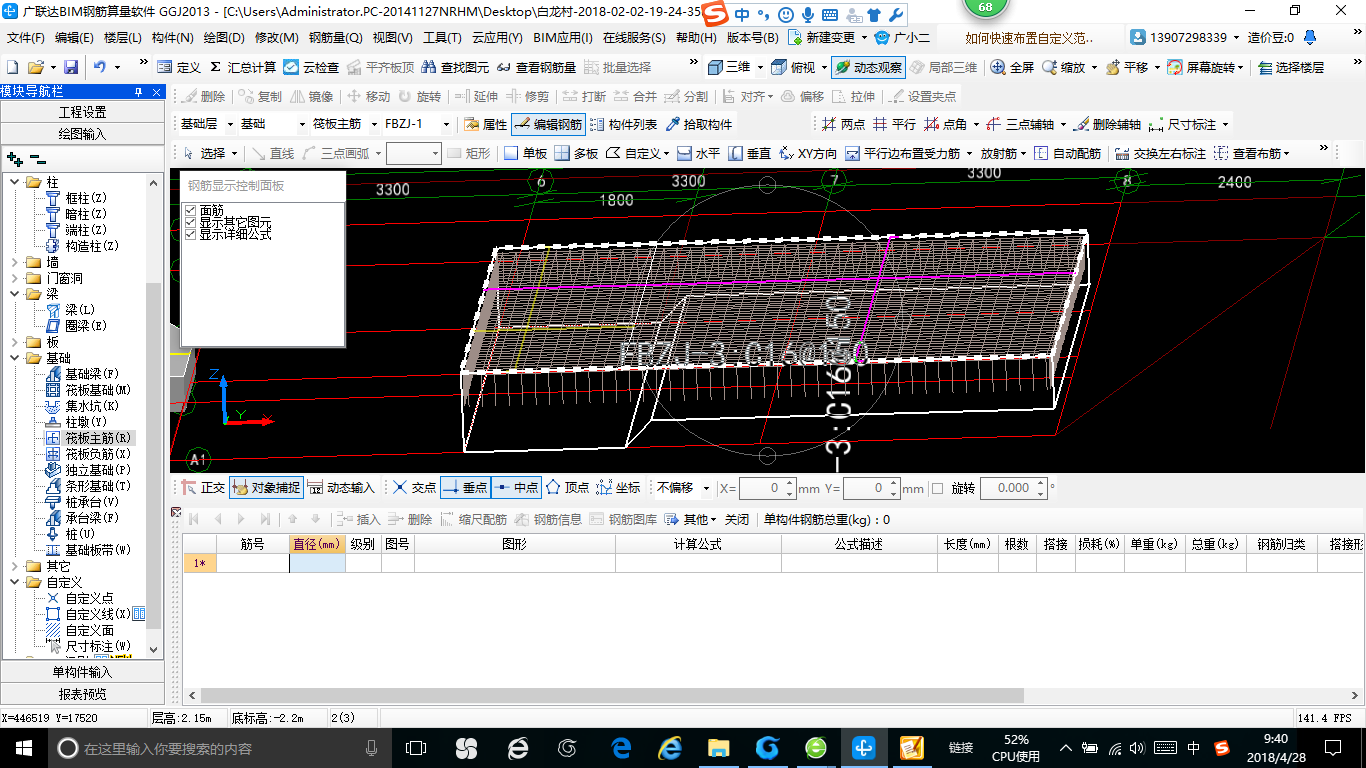This screenshot has width=1366, height=768.
Task: Open 属性 properties panel
Action: coord(485,125)
